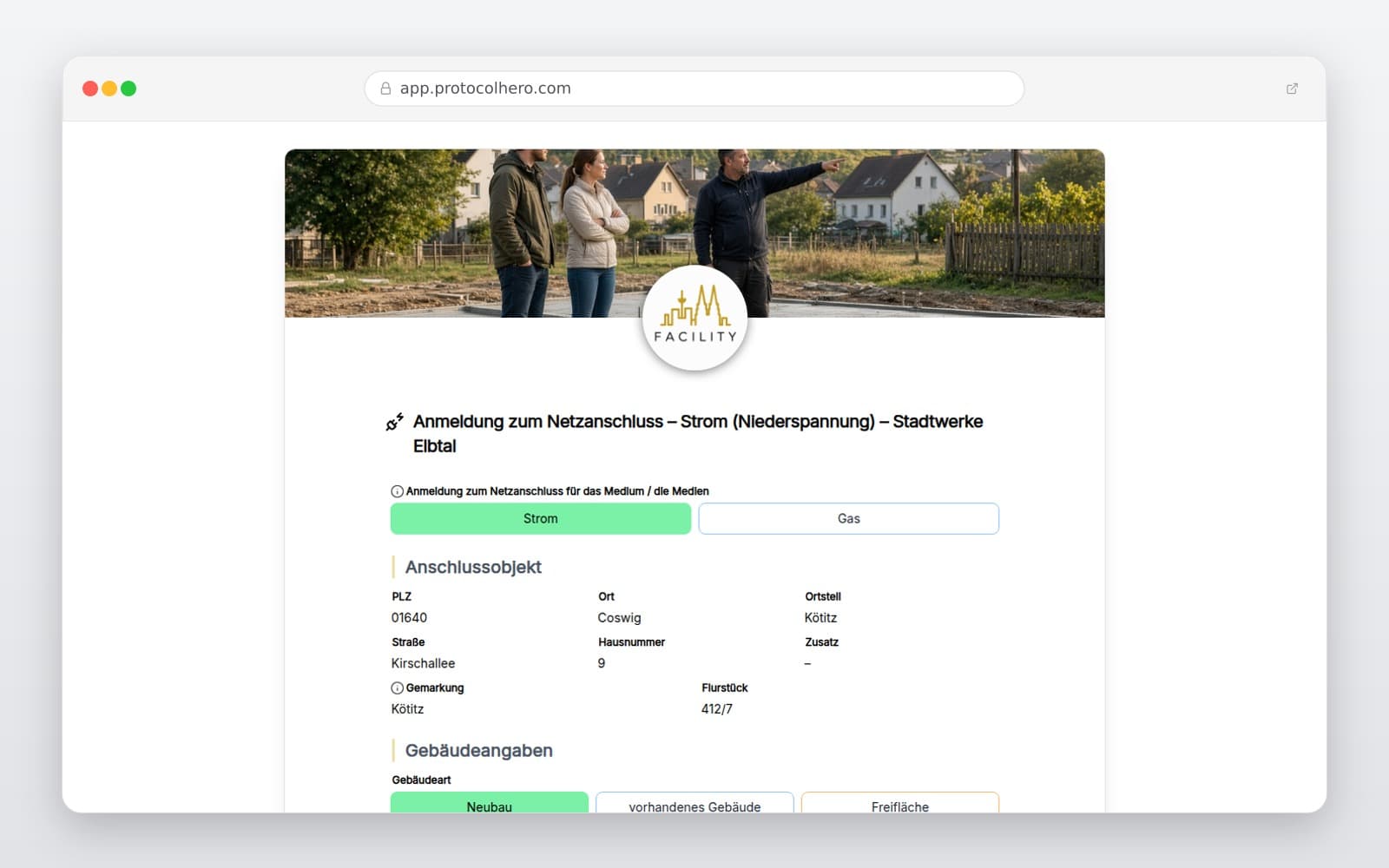Click the form title Anmeldung zum Netzanschluss
This screenshot has width=1389, height=868.
pyautogui.click(x=697, y=433)
